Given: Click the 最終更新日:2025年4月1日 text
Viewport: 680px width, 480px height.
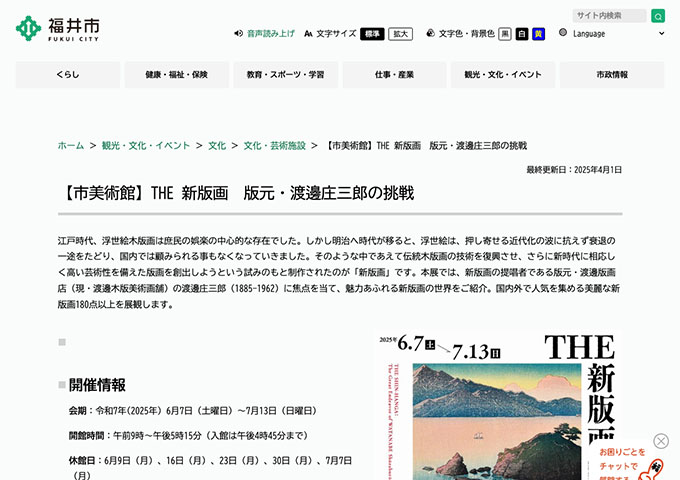Looking at the screenshot, I should 574,170.
